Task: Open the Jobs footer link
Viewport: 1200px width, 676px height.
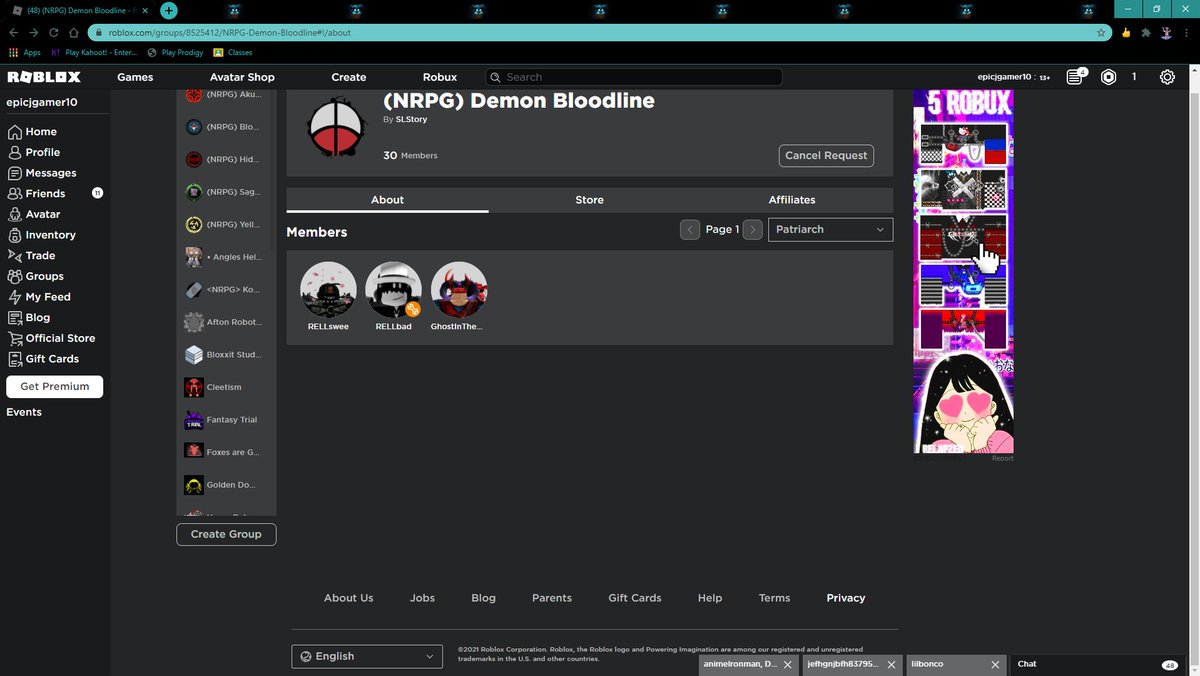Action: pyautogui.click(x=422, y=598)
